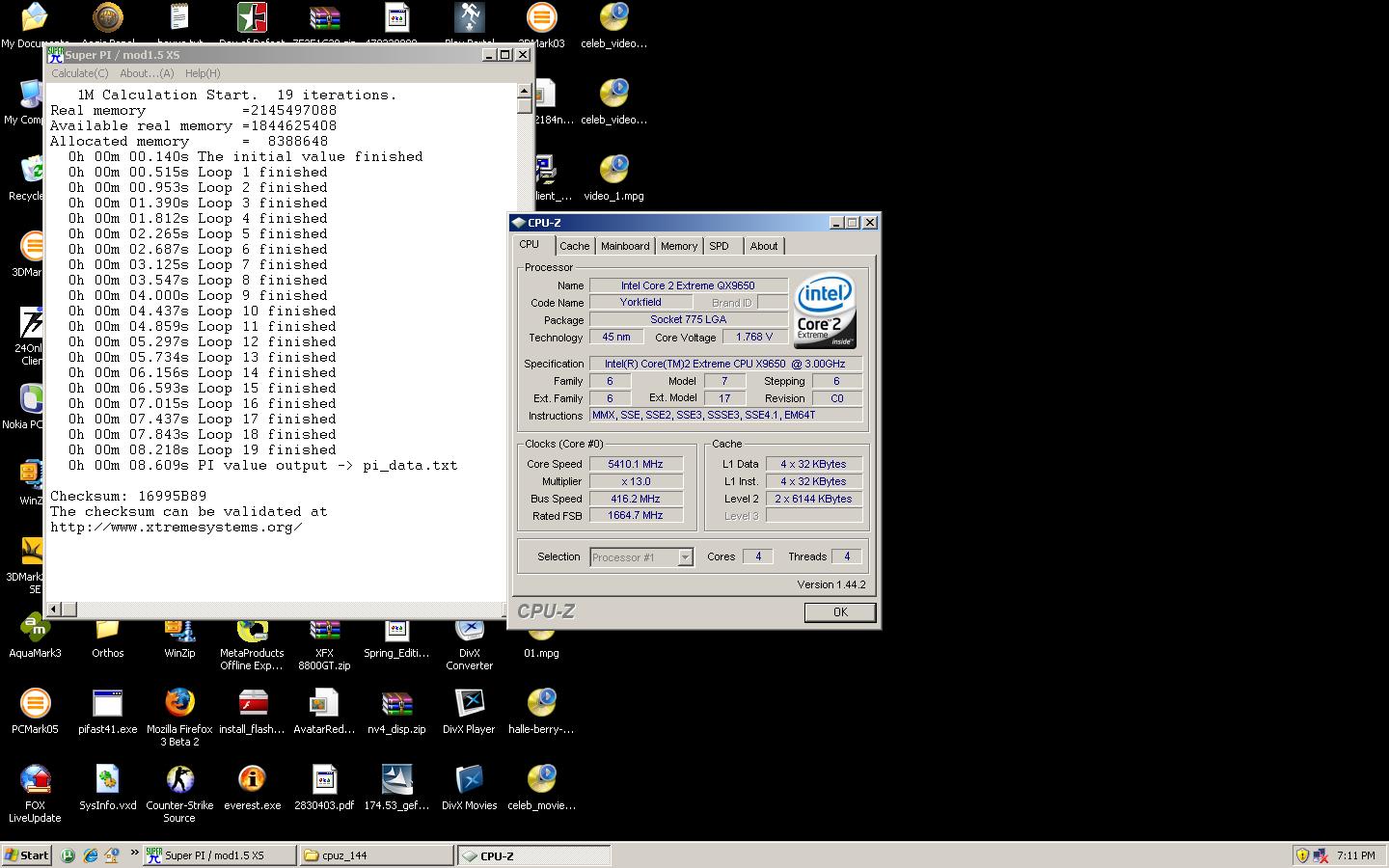Viewport: 1389px width, 868px height.
Task: Click Checksum: 16995B89 line in Super PI
Action: pyautogui.click(x=128, y=496)
